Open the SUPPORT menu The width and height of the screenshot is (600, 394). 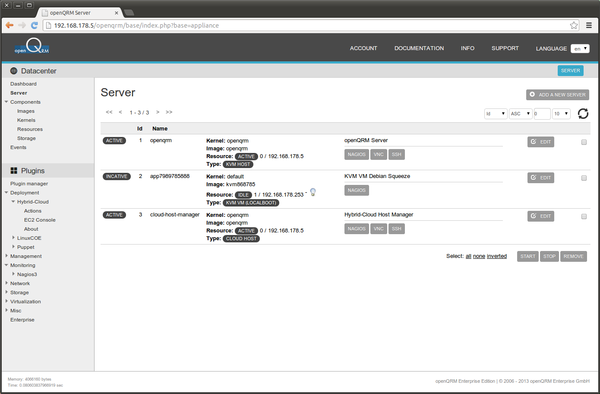click(x=505, y=48)
